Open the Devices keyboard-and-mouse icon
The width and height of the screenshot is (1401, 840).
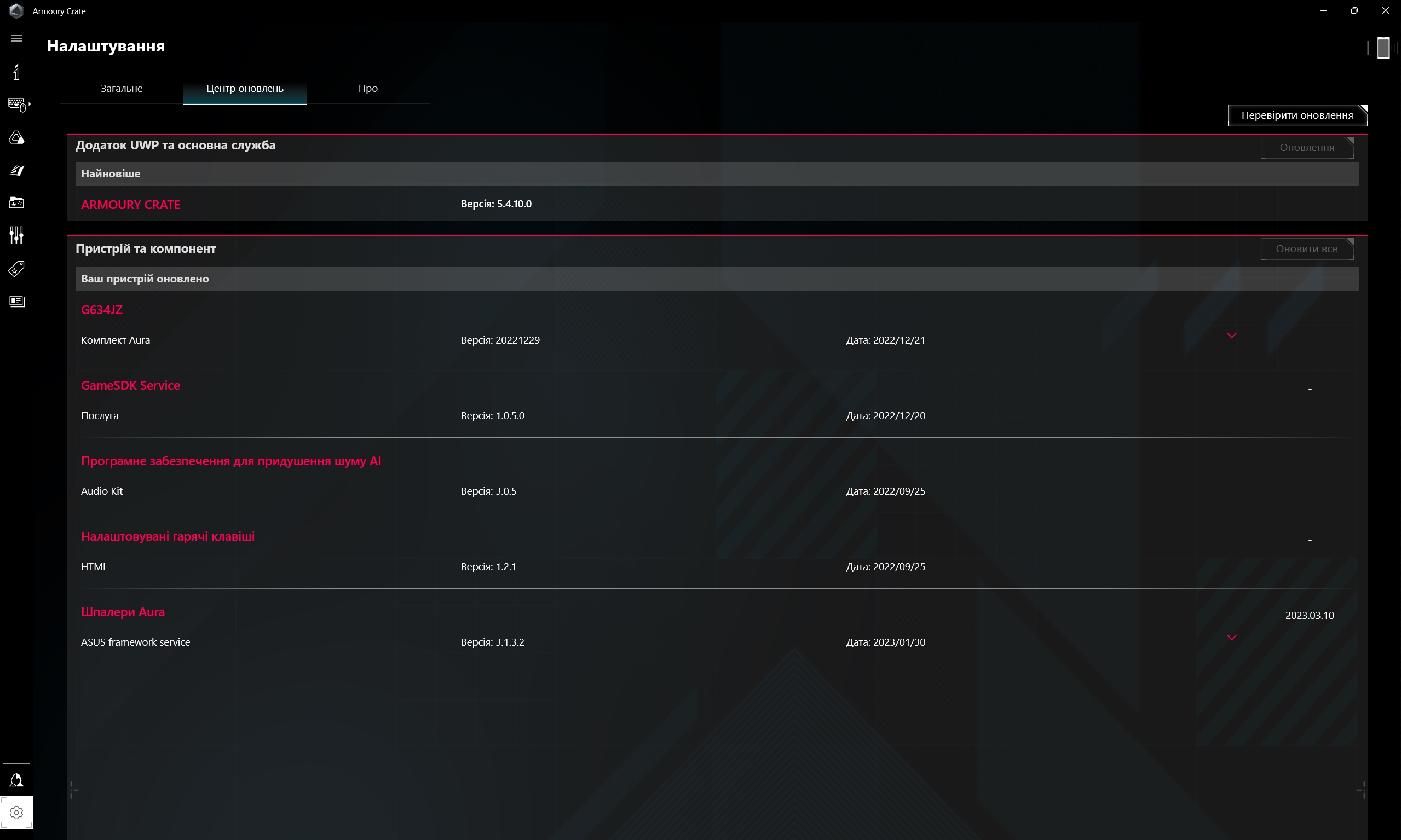18,104
